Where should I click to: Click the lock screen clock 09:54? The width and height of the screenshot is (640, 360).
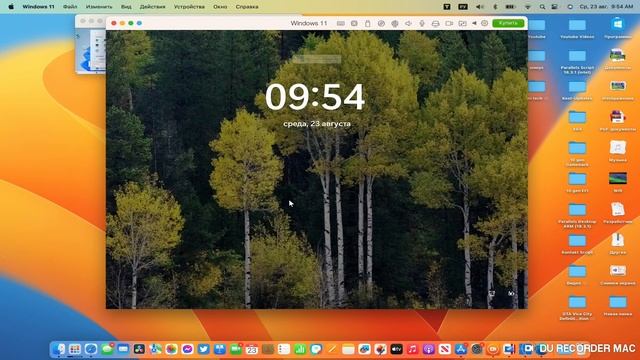click(x=315, y=97)
